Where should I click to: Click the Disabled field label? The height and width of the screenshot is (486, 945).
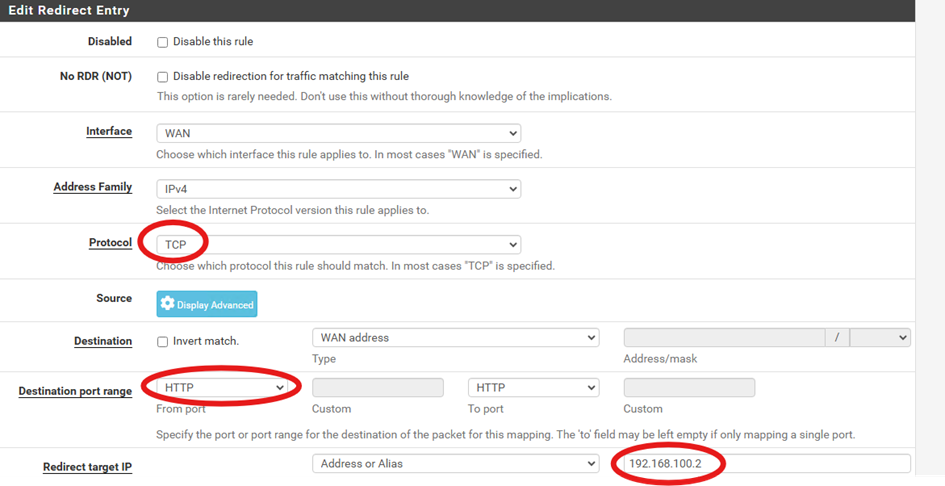point(110,42)
